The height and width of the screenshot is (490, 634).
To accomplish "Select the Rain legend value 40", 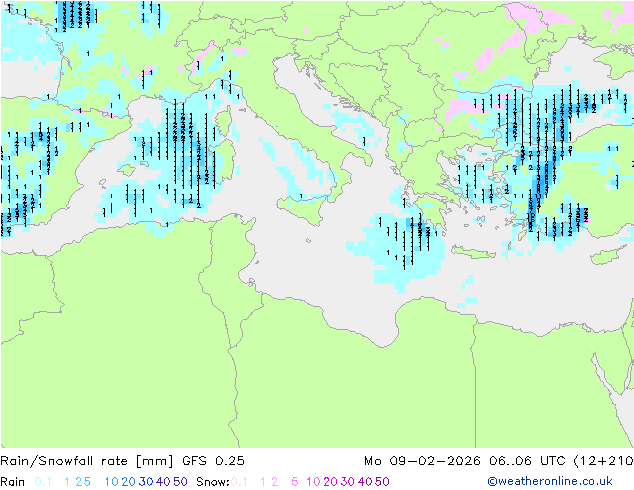I will pos(163,482).
